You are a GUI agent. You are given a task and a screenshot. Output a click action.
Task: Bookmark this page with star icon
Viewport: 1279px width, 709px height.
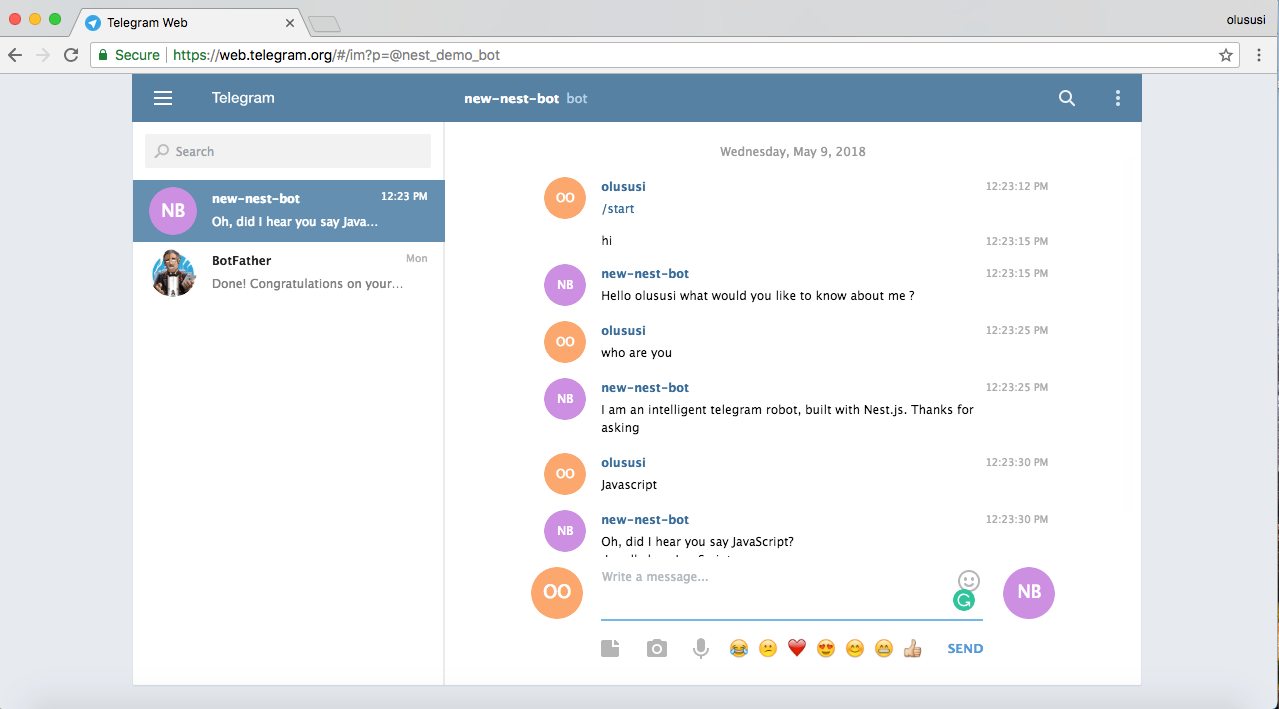(x=1226, y=55)
